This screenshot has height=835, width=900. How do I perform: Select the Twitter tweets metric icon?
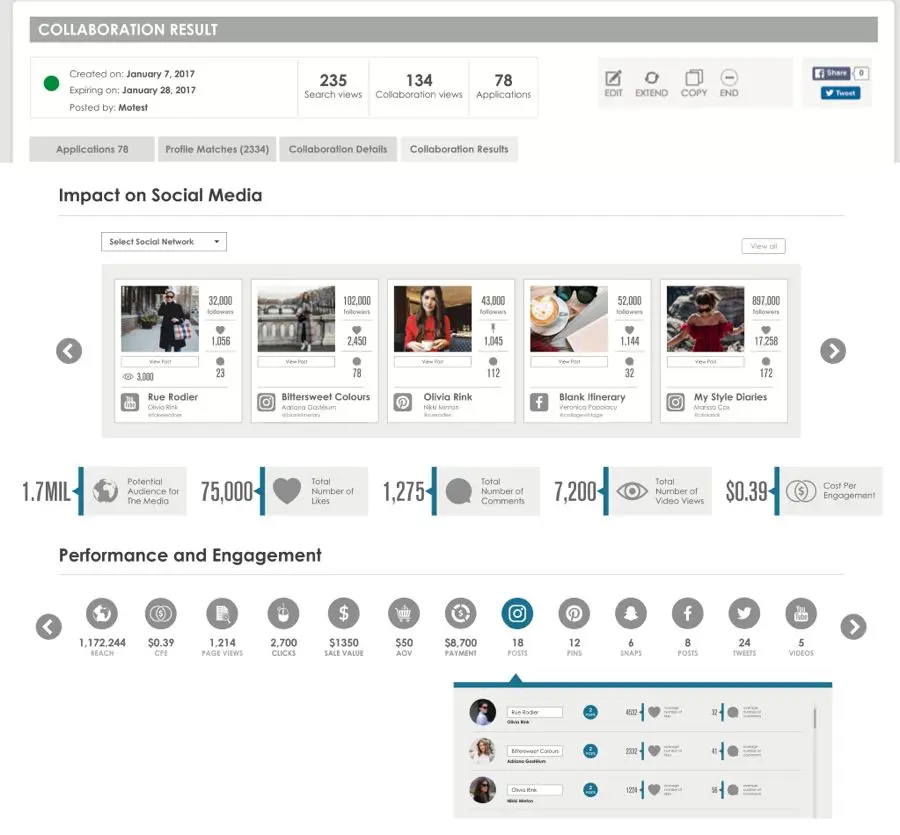pos(744,613)
